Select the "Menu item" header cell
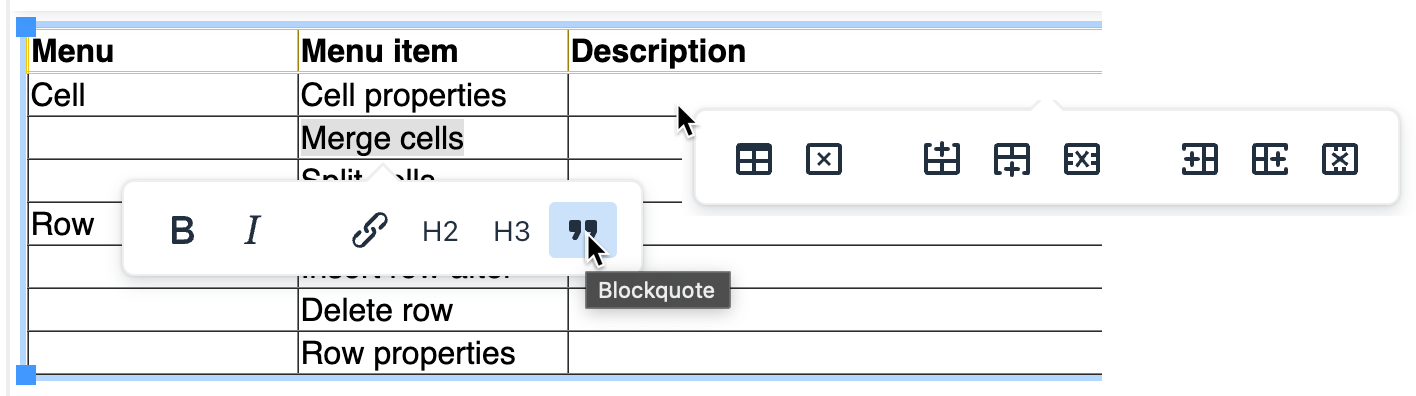Viewport: 1416px width, 396px height. click(433, 51)
